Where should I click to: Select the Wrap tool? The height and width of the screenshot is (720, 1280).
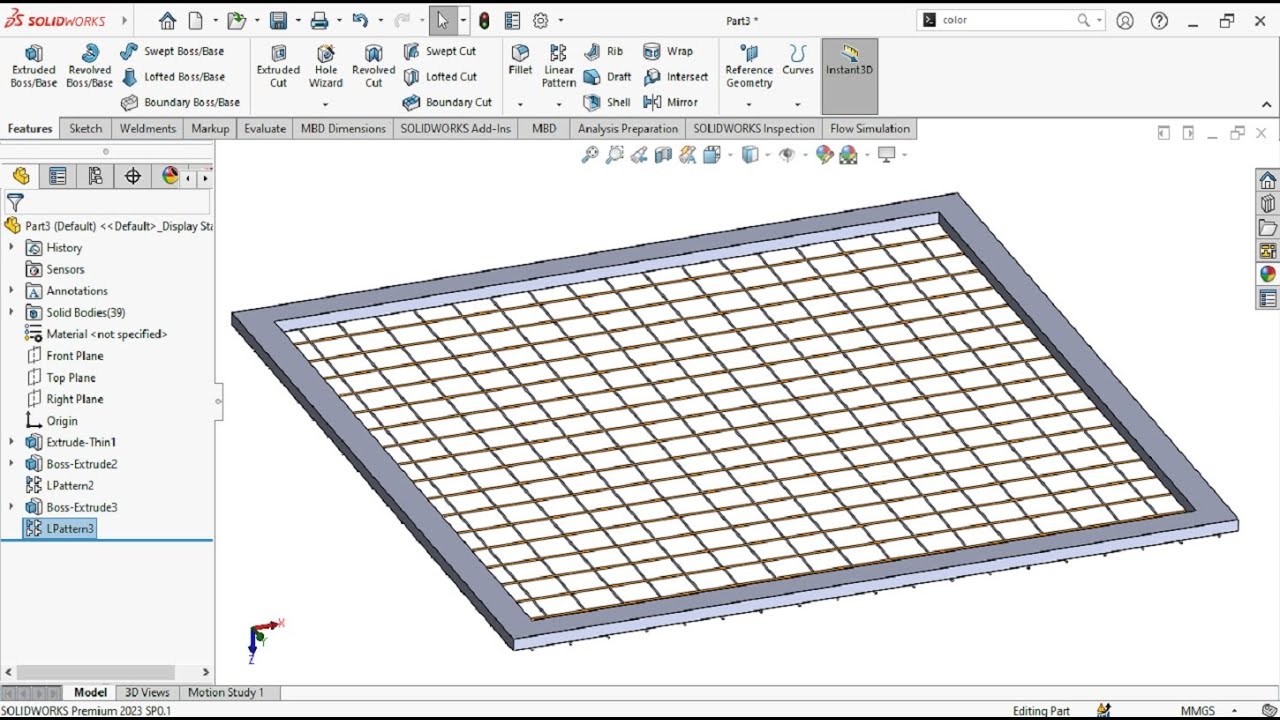tap(668, 51)
